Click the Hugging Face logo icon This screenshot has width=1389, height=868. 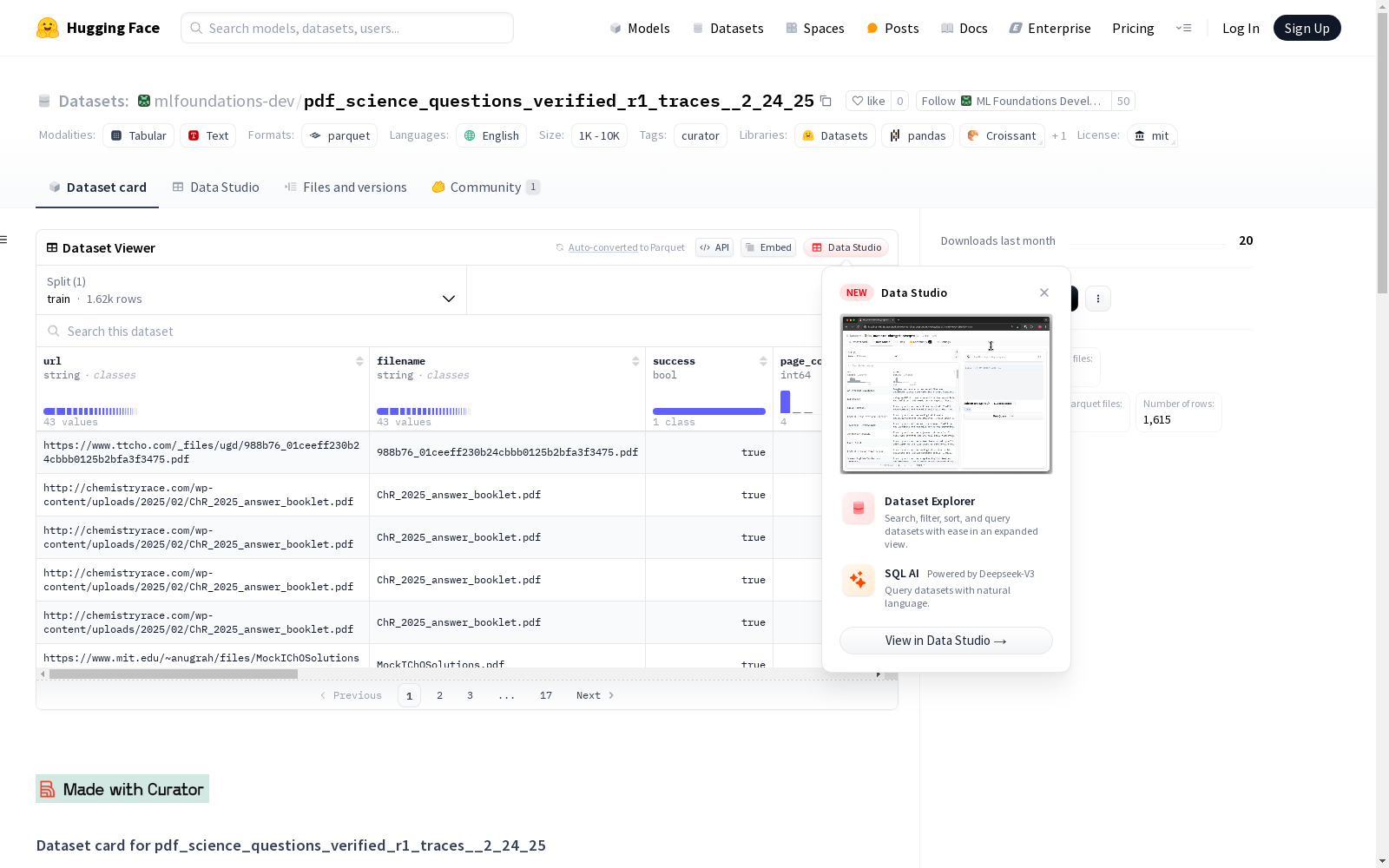pos(48,28)
